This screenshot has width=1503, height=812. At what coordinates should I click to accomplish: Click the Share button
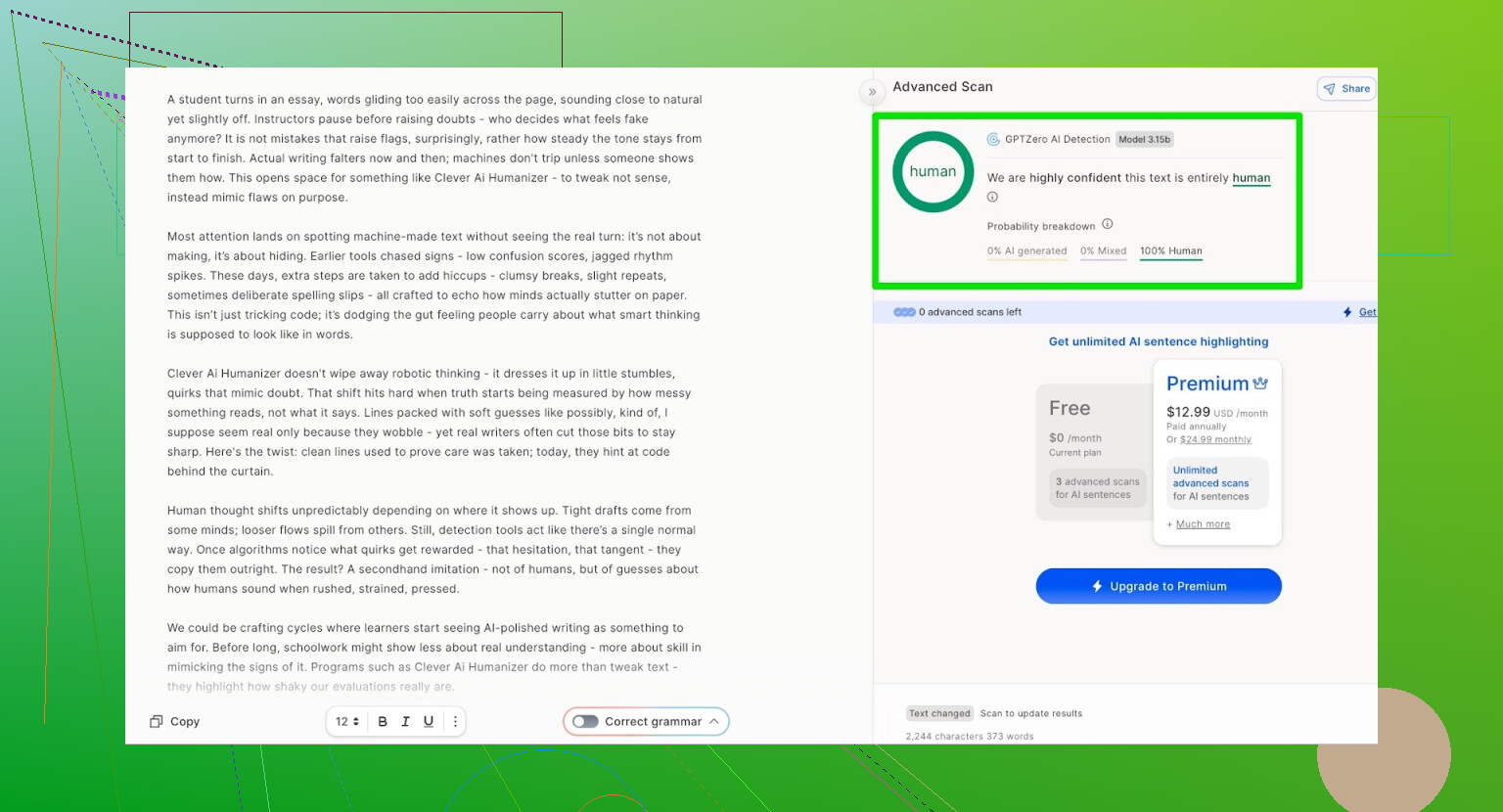(1346, 89)
